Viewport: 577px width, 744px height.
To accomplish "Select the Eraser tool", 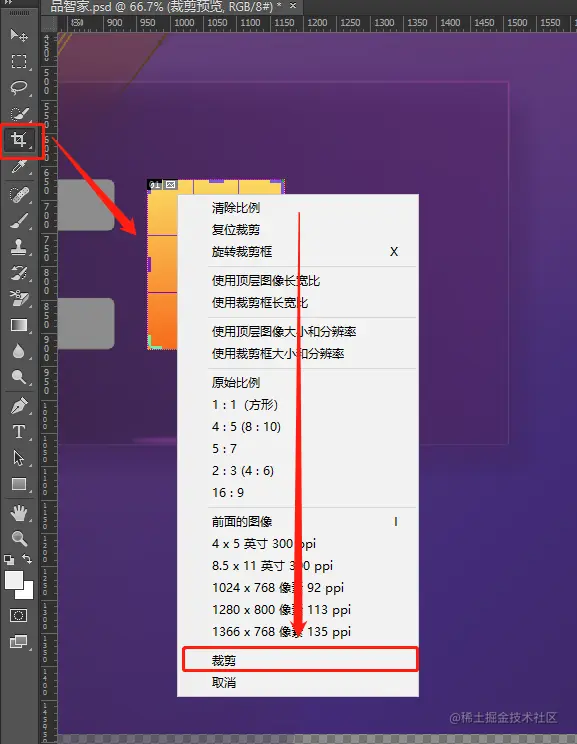I will tap(19, 299).
